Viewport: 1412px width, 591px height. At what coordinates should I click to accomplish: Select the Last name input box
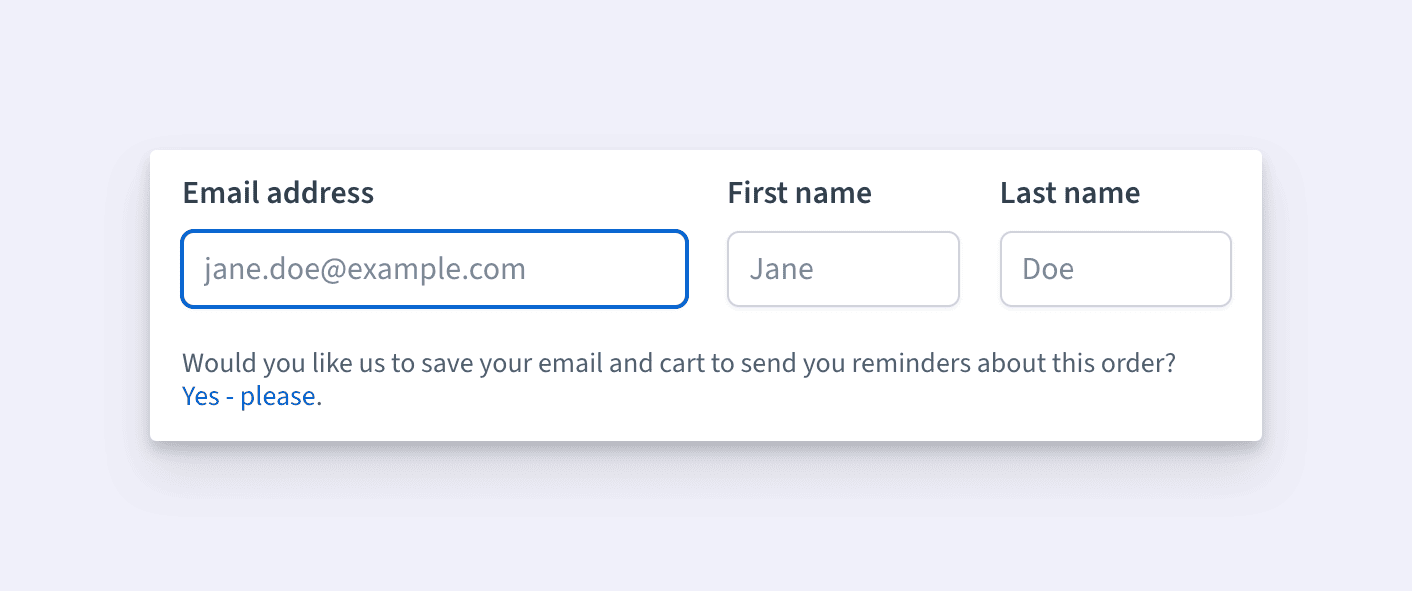pos(1115,269)
